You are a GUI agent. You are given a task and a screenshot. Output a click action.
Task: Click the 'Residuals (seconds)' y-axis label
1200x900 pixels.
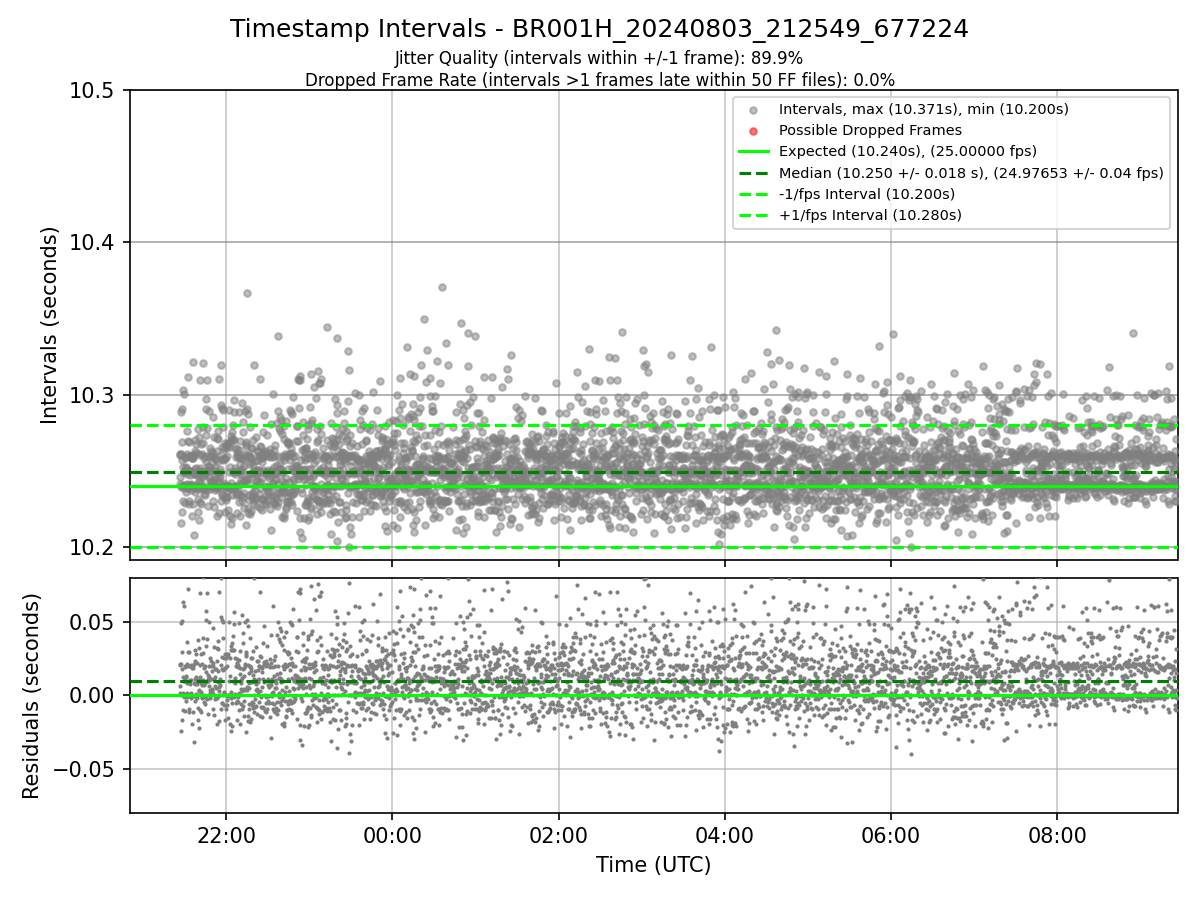pos(31,695)
